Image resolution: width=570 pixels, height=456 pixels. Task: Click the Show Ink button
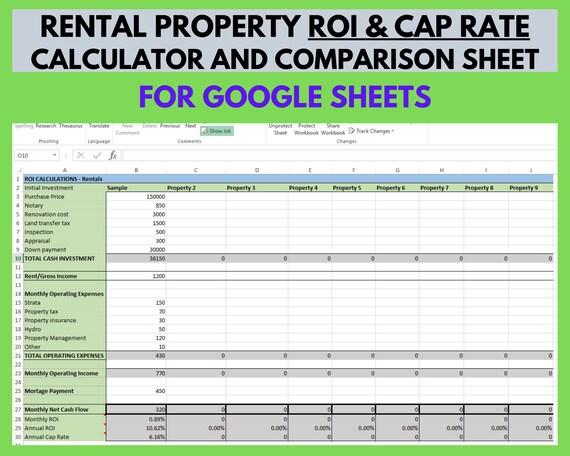(217, 131)
